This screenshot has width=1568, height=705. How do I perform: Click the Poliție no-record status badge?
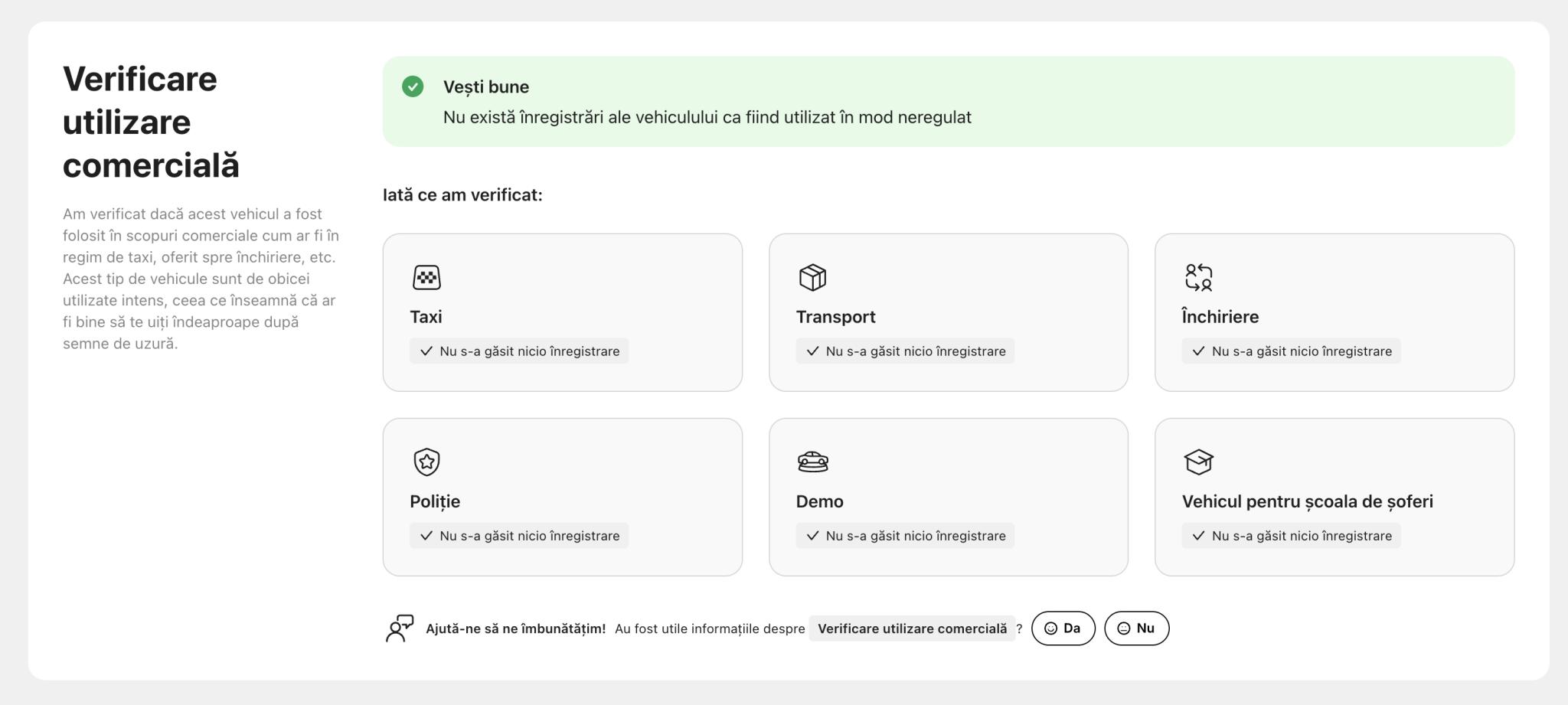click(519, 536)
